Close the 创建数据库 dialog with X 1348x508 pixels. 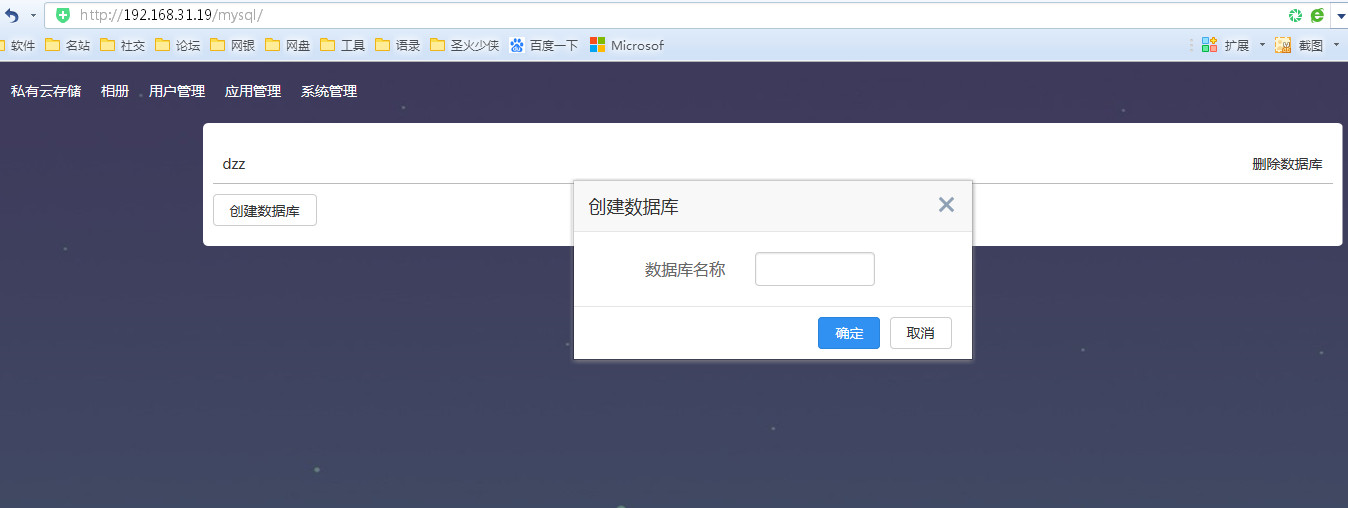pos(946,205)
